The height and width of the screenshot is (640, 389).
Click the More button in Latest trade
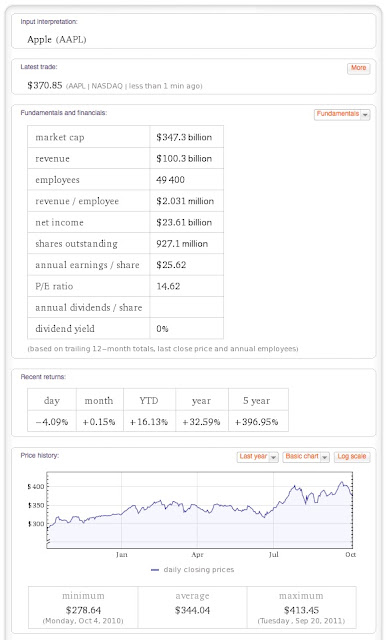pyautogui.click(x=358, y=68)
